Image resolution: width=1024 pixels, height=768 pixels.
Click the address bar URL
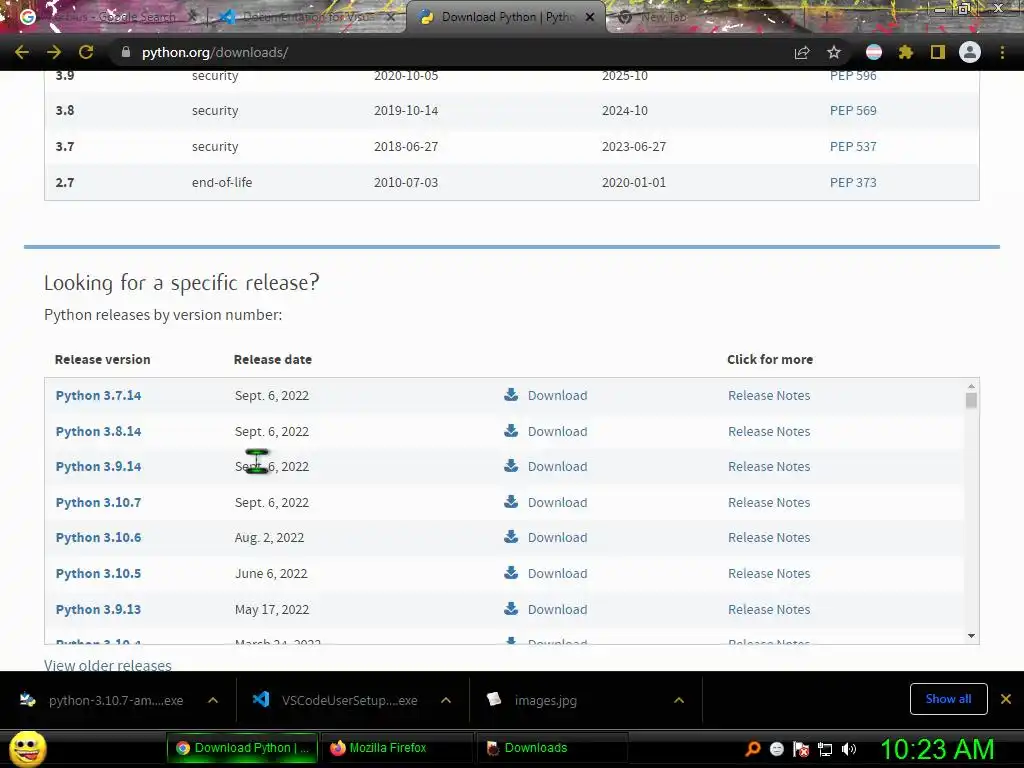(x=215, y=52)
